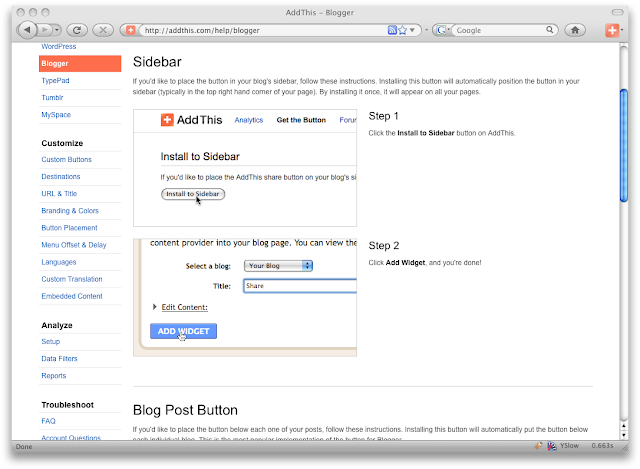
Task: Click the vertical scrollbar thumb
Action: (x=624, y=145)
